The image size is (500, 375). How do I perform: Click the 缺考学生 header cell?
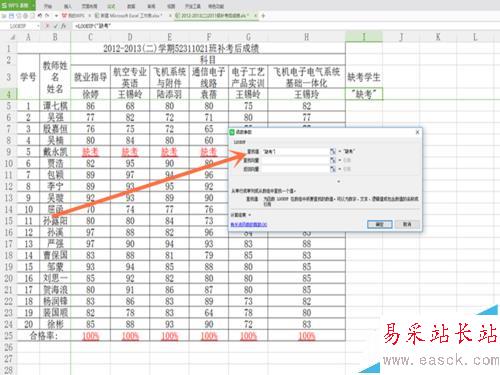tap(364, 77)
